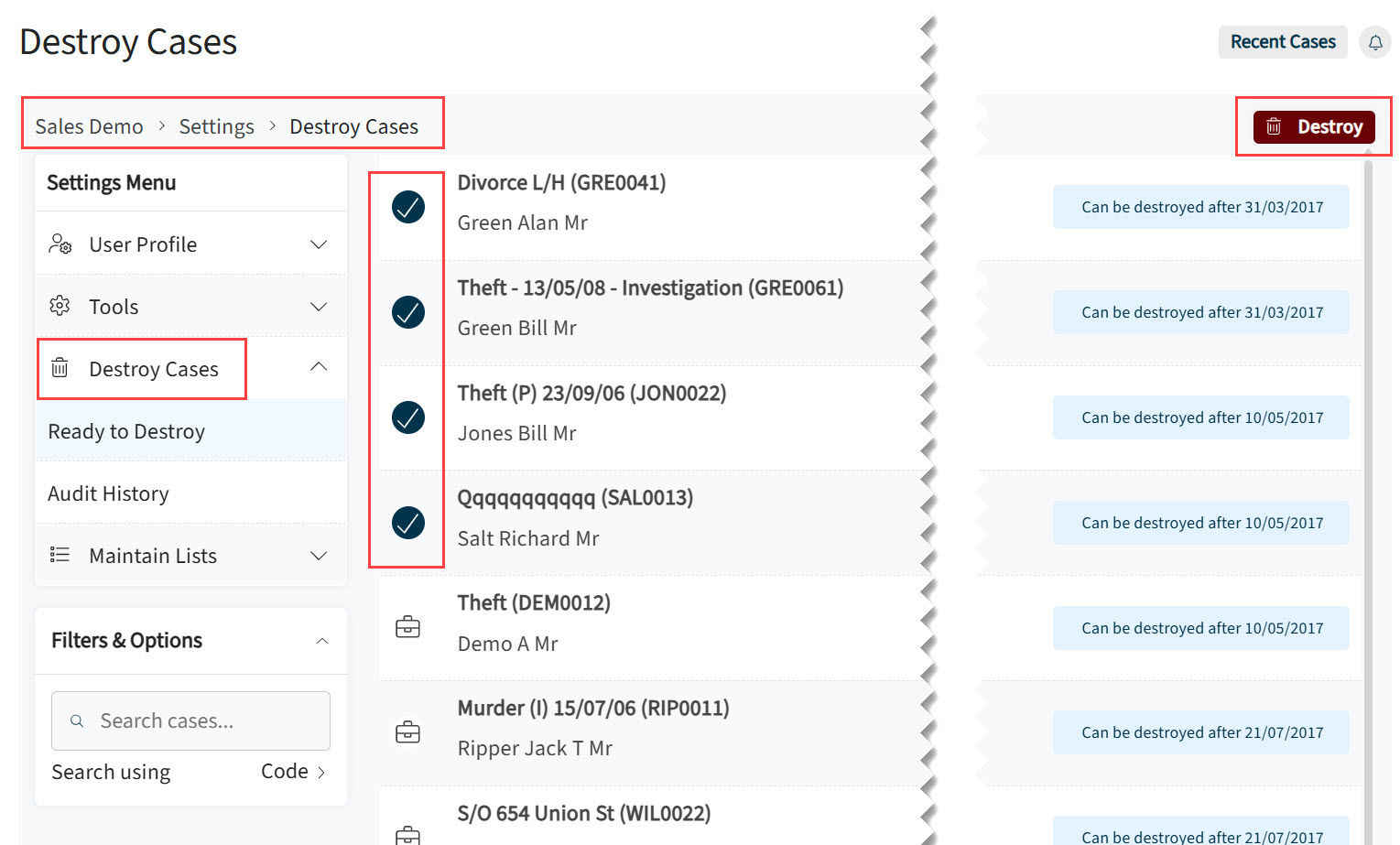
Task: Click Theft (P) 23/09/06 (JON0022) title
Action: tap(591, 393)
